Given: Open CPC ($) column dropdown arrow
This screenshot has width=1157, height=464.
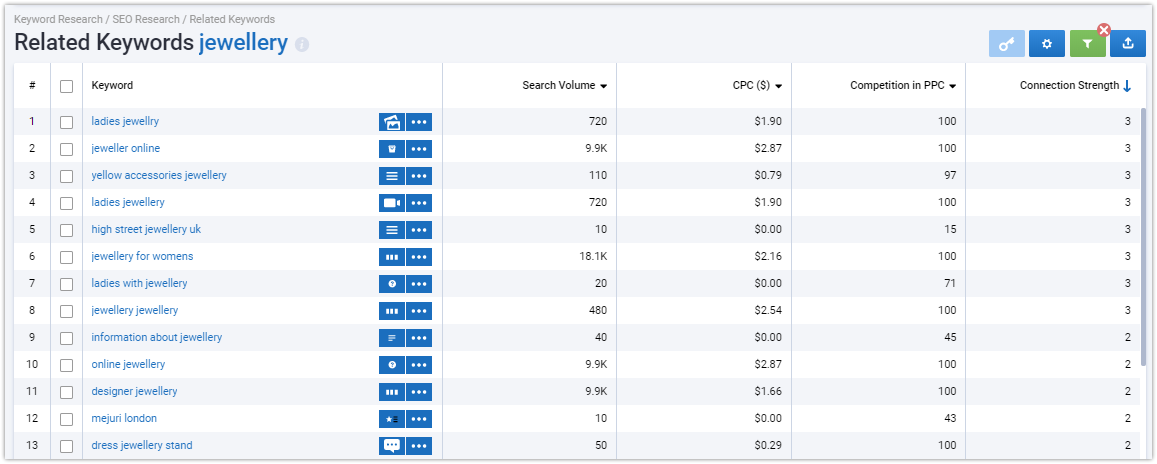Looking at the screenshot, I should 778,86.
